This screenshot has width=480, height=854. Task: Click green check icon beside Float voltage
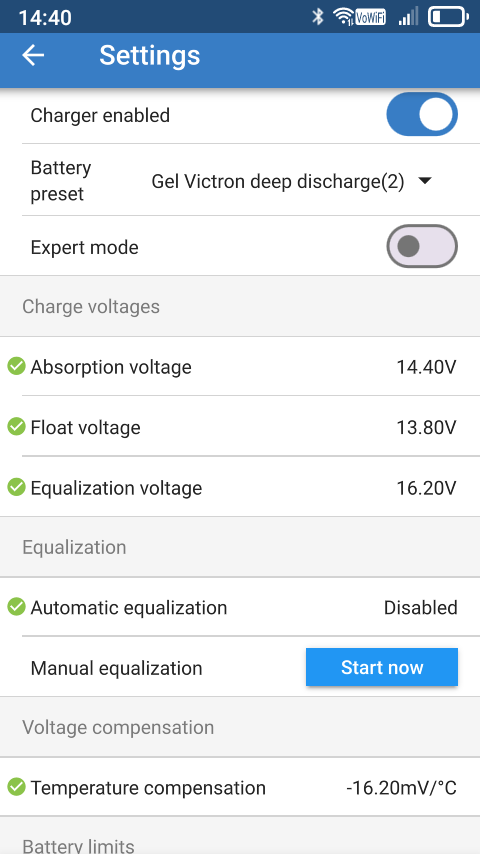(16, 427)
